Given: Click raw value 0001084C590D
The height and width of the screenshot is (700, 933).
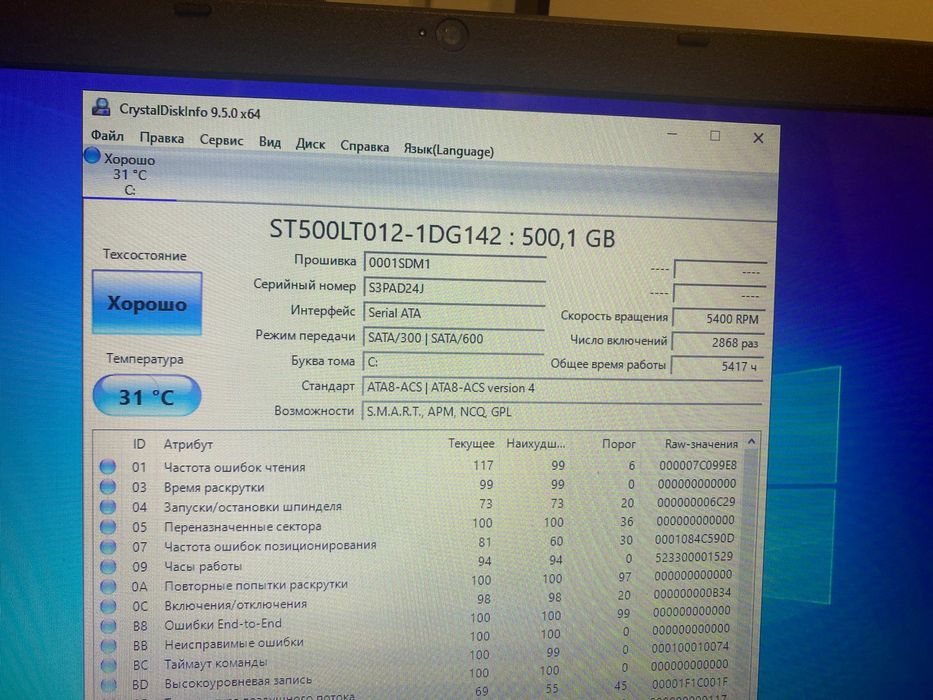Looking at the screenshot, I should pyautogui.click(x=694, y=539).
